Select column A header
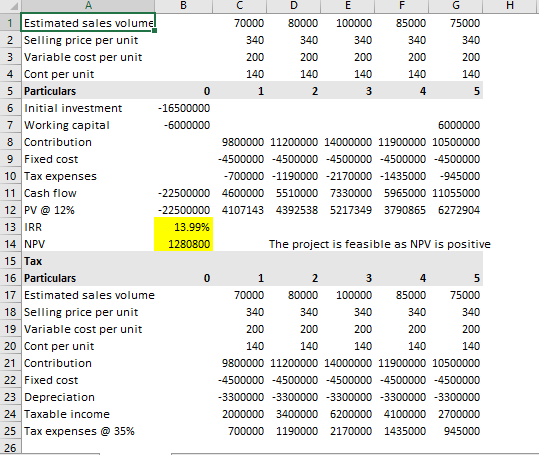The width and height of the screenshot is (539, 455). [88, 5]
